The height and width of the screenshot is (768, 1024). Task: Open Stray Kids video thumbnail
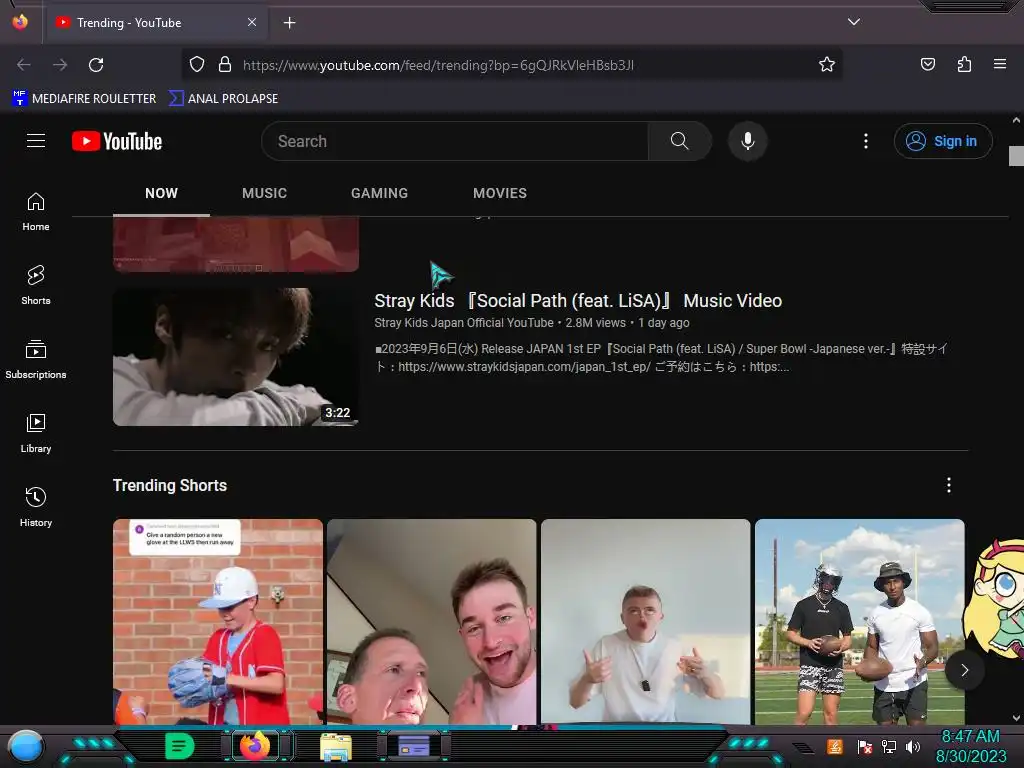click(236, 357)
